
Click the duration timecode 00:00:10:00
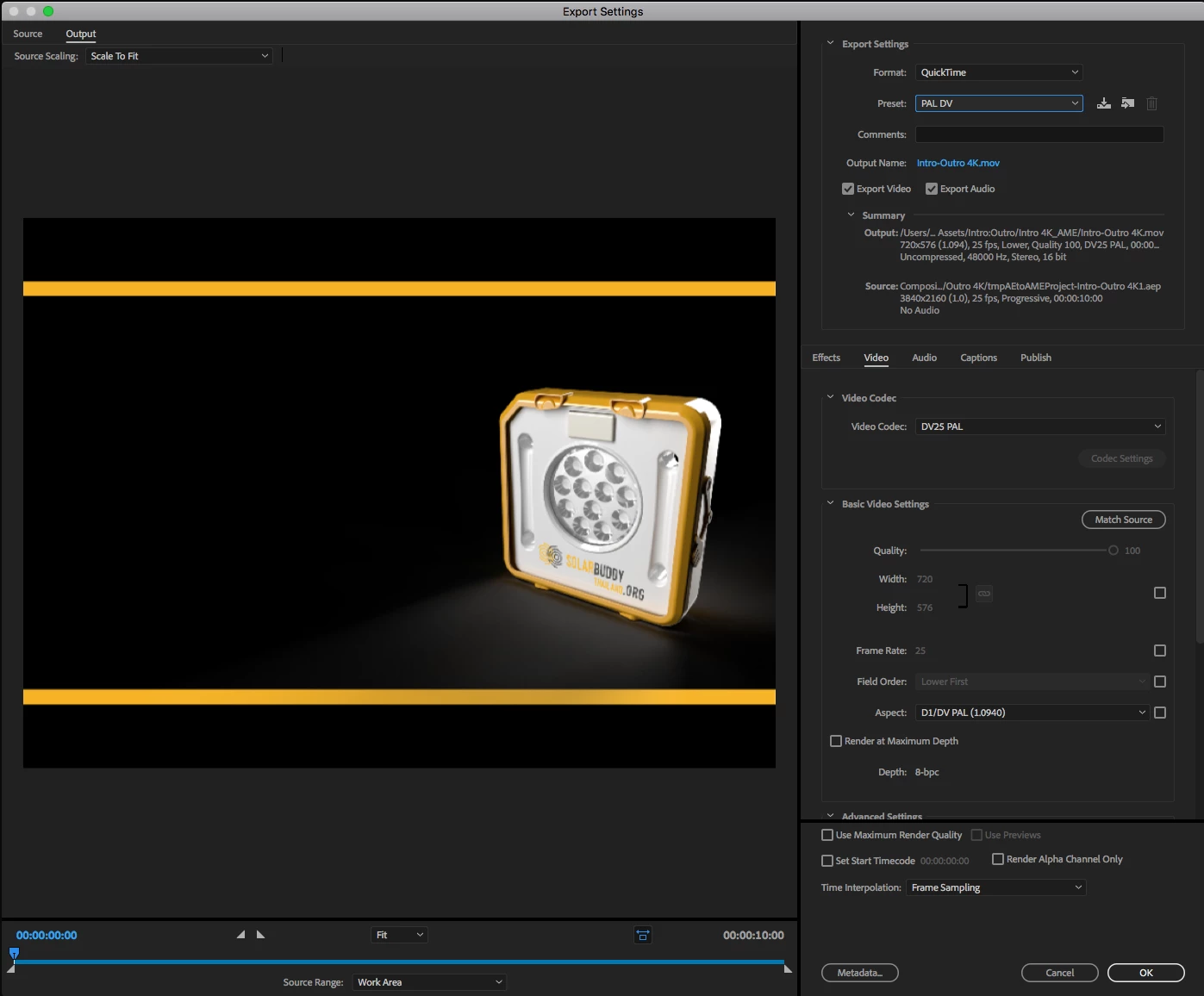753,935
